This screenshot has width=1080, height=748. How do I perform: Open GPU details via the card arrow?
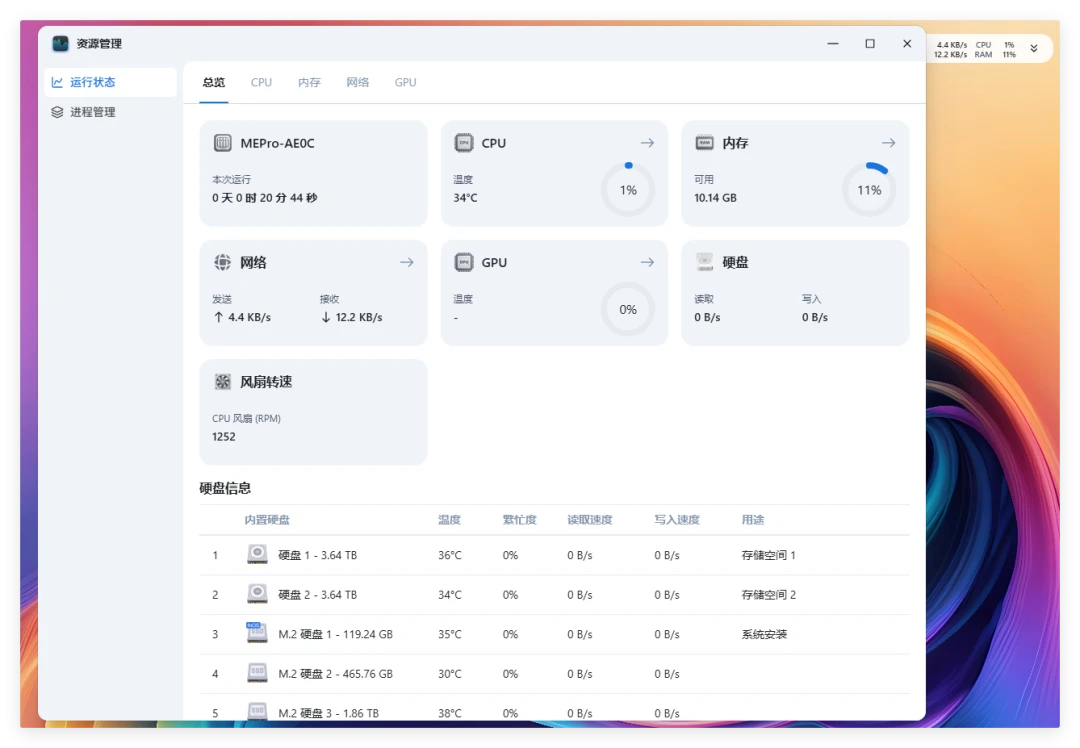647,262
